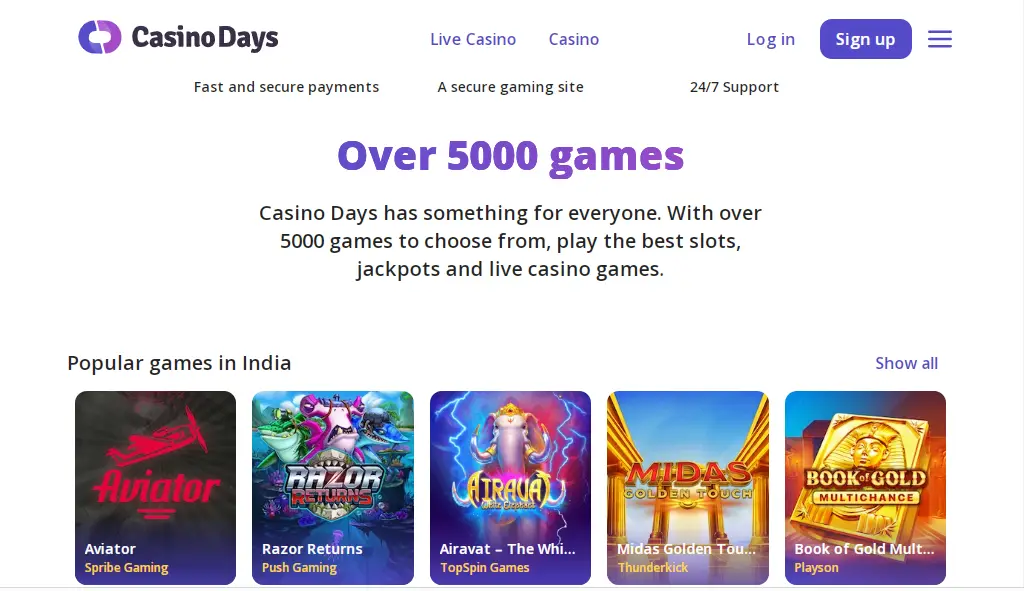Click the Thunderkick provider label
The width and height of the screenshot is (1024, 591).
[653, 568]
